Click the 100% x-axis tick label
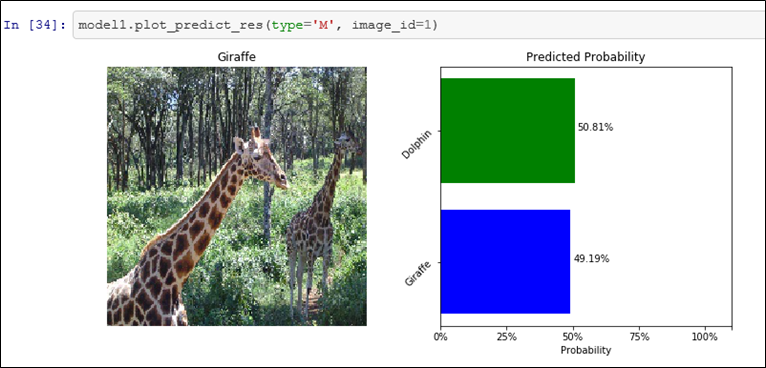Screen dimensions: 766x368 click(705, 337)
